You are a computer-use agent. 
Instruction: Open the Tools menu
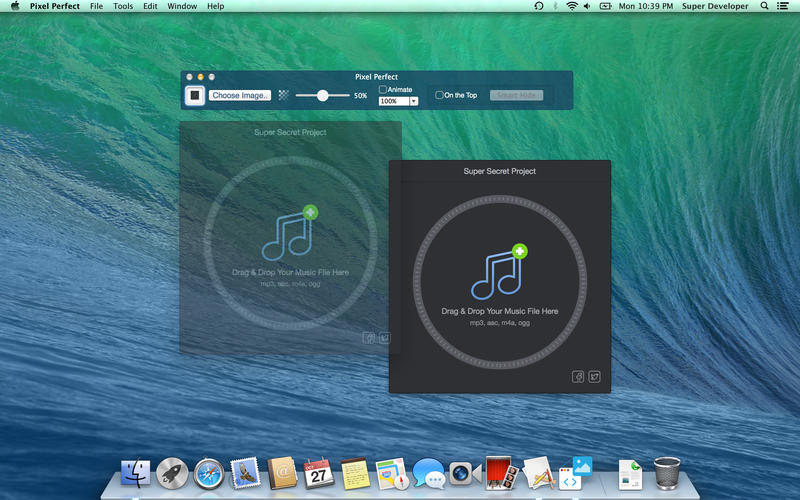(x=123, y=6)
